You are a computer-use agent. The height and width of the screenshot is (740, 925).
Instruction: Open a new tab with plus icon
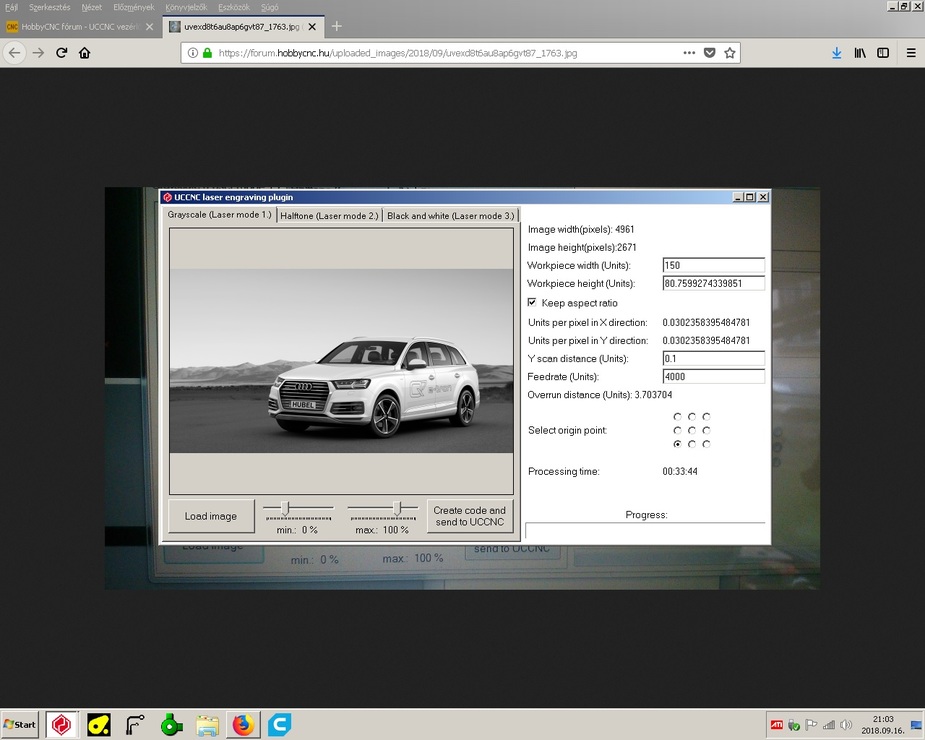[x=337, y=26]
